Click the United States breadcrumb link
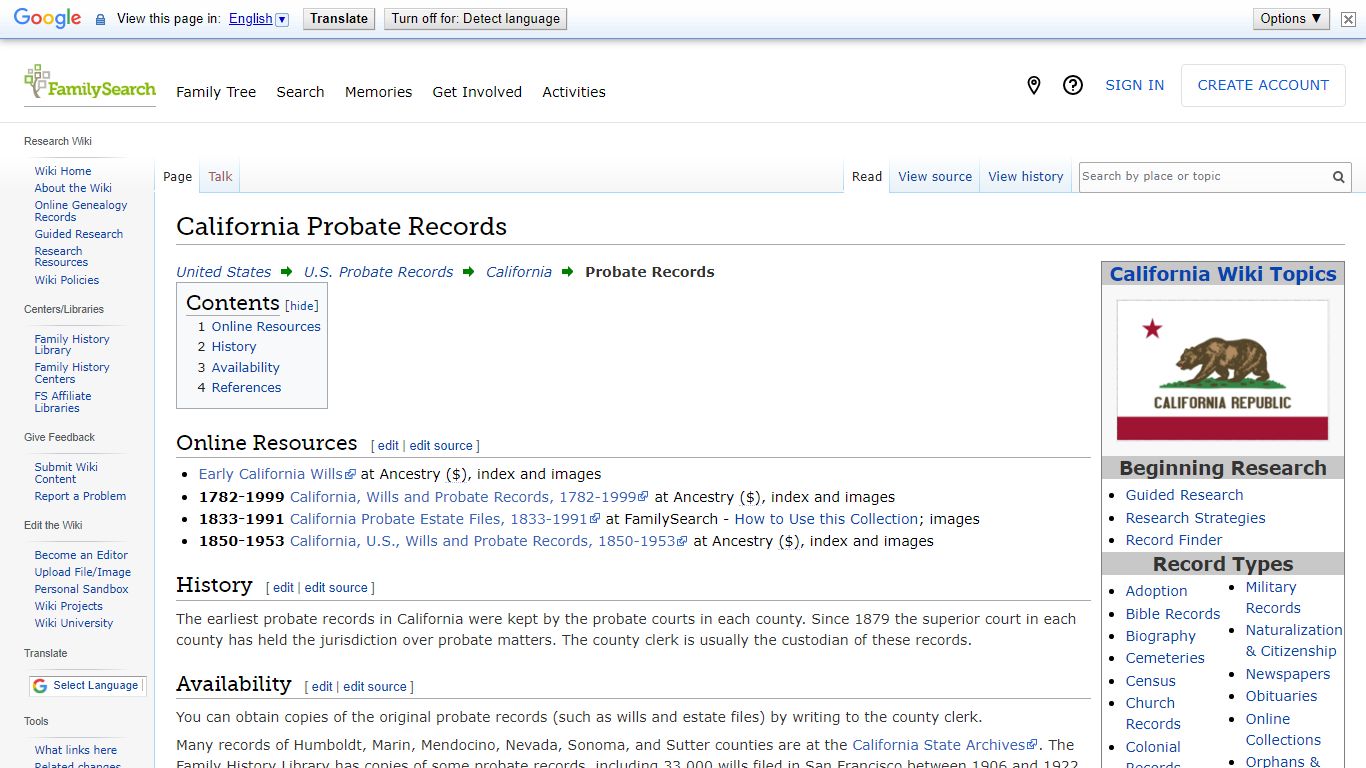 [224, 272]
